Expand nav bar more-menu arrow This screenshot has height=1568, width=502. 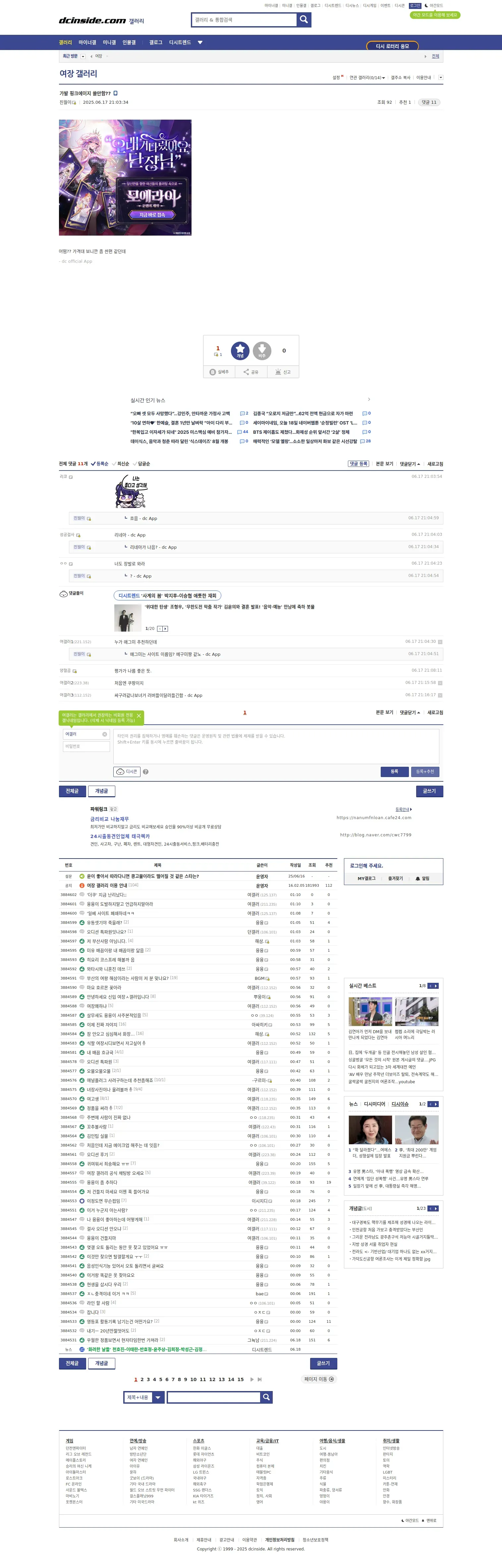[199, 43]
